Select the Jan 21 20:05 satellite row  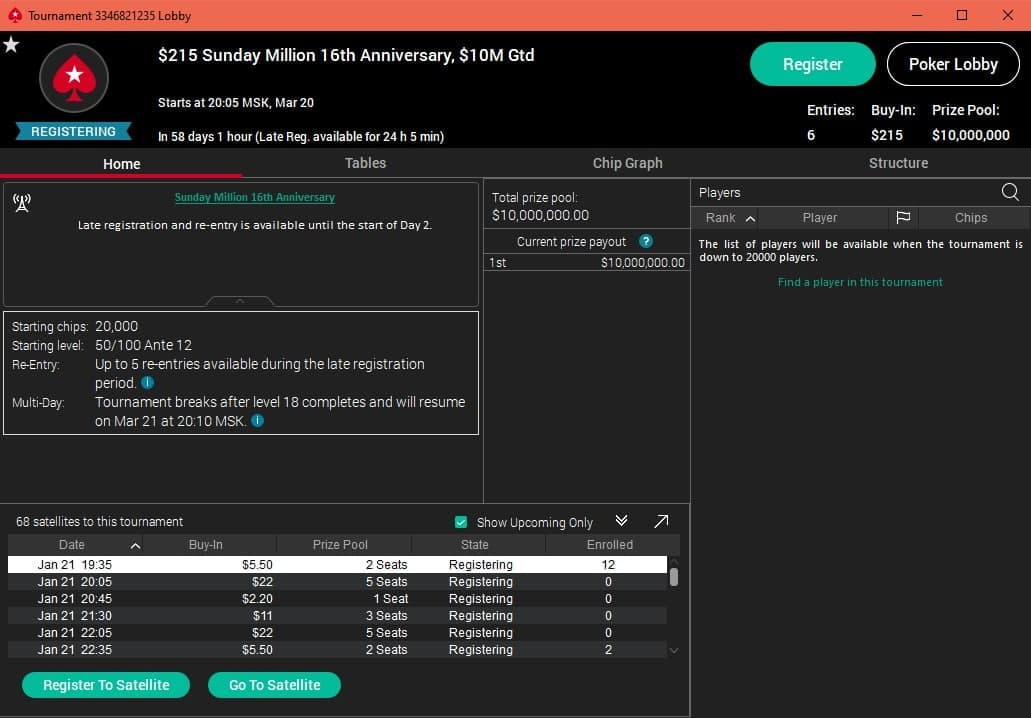tap(337, 581)
